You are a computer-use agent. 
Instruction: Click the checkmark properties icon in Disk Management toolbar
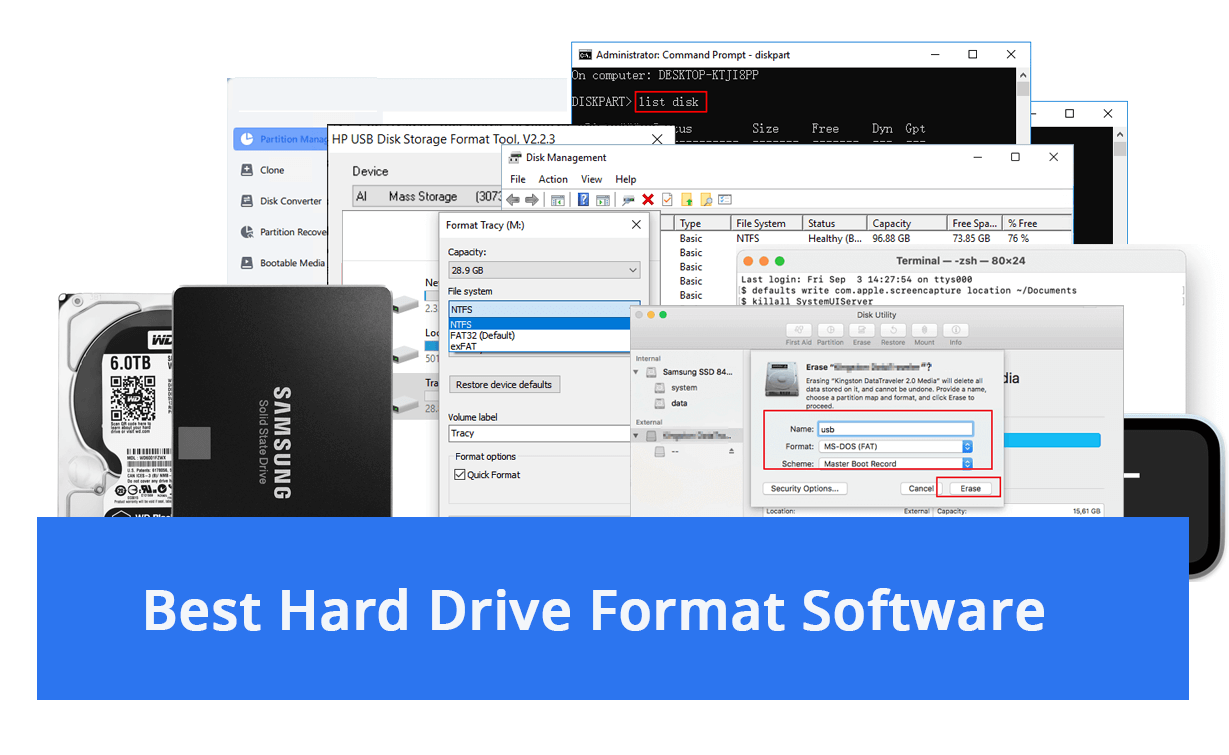pyautogui.click(x=667, y=200)
